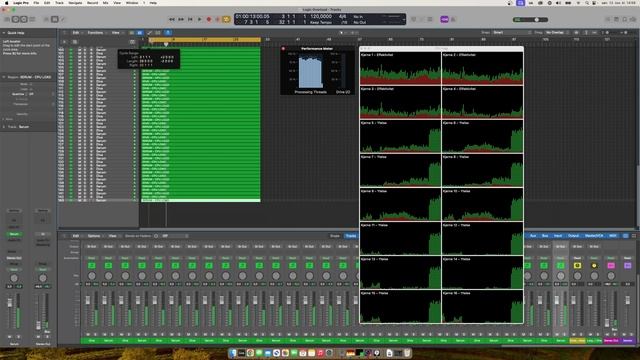
Task: Open the Snap pop-up menu set to Smart
Action: (511, 33)
